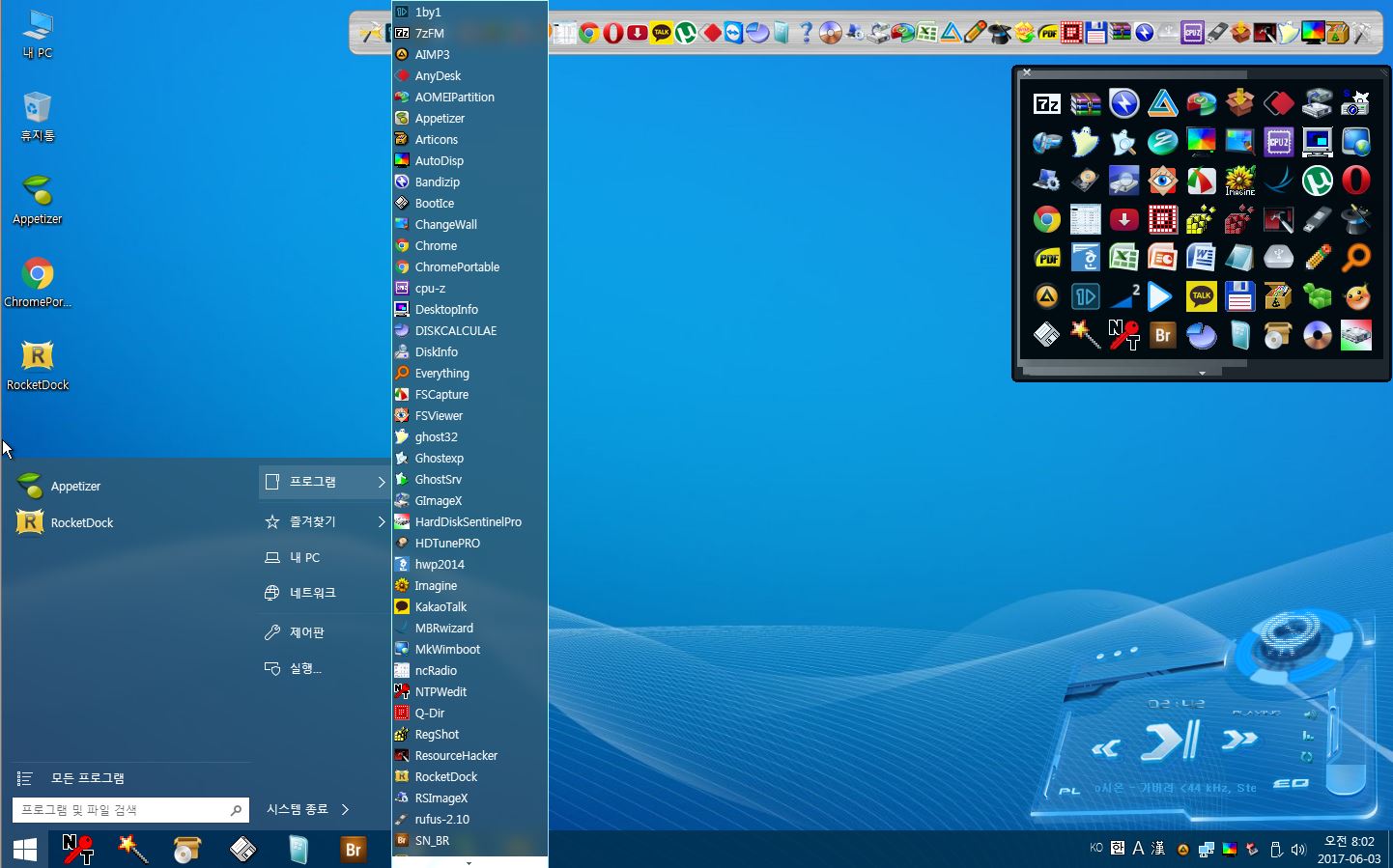Click the 漢 Hanja tray button

[x=1157, y=849]
